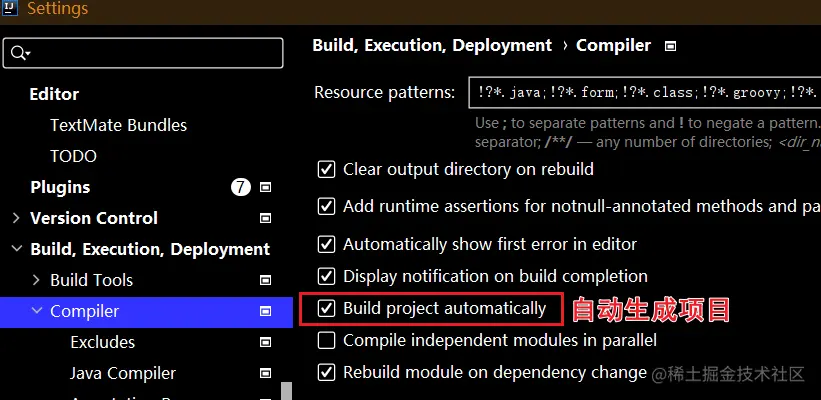Disable Build project automatically checkbox
The width and height of the screenshot is (821, 400).
[x=326, y=308]
